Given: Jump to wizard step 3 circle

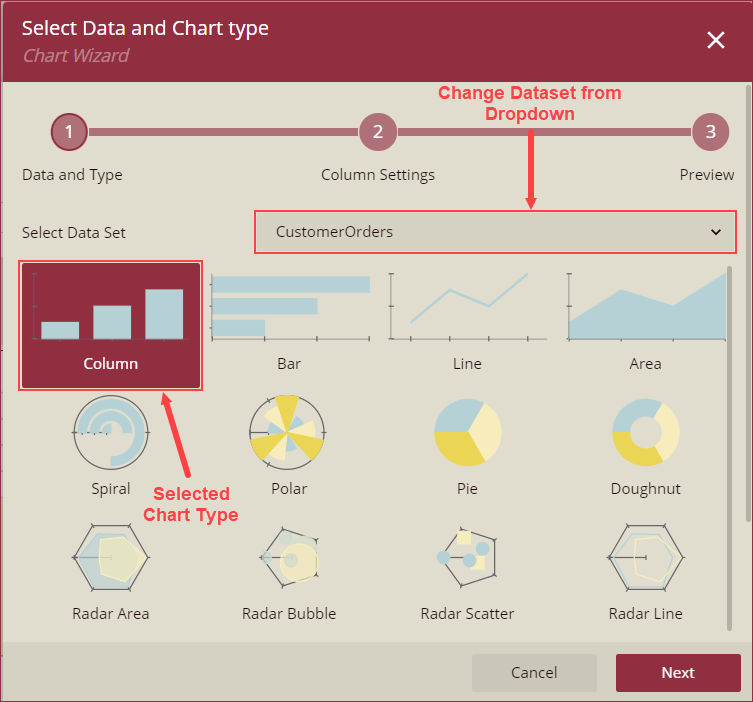Looking at the screenshot, I should 710,132.
